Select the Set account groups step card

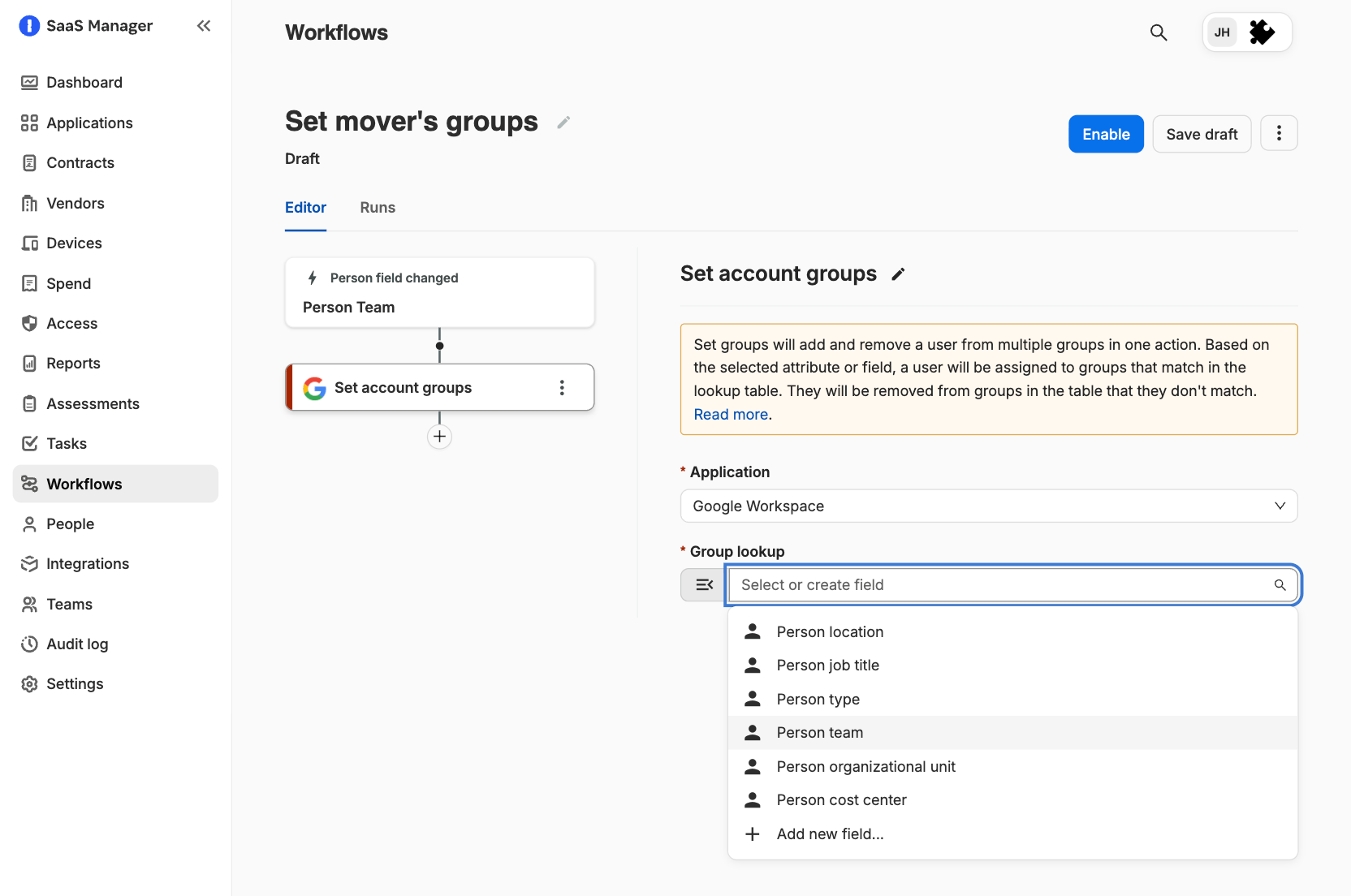tap(439, 387)
